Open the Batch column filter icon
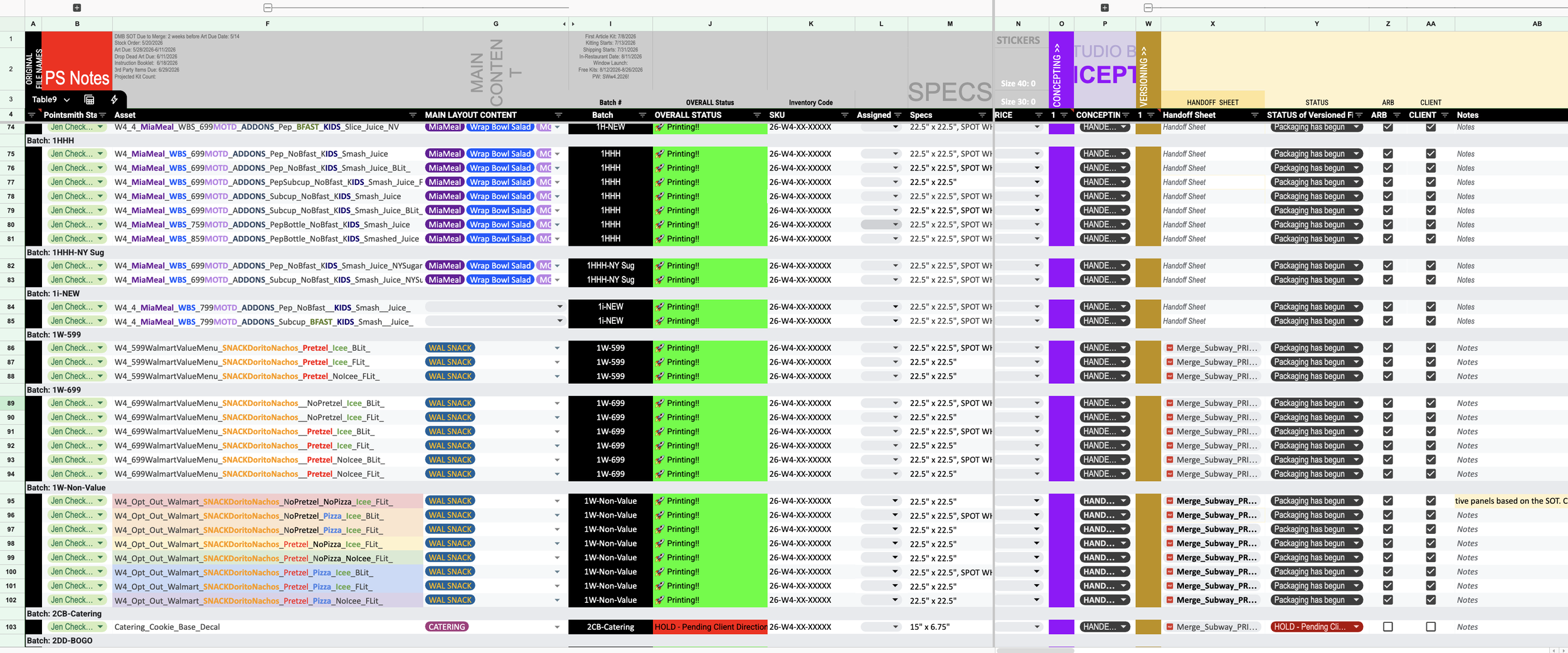1568x653 pixels. point(642,115)
